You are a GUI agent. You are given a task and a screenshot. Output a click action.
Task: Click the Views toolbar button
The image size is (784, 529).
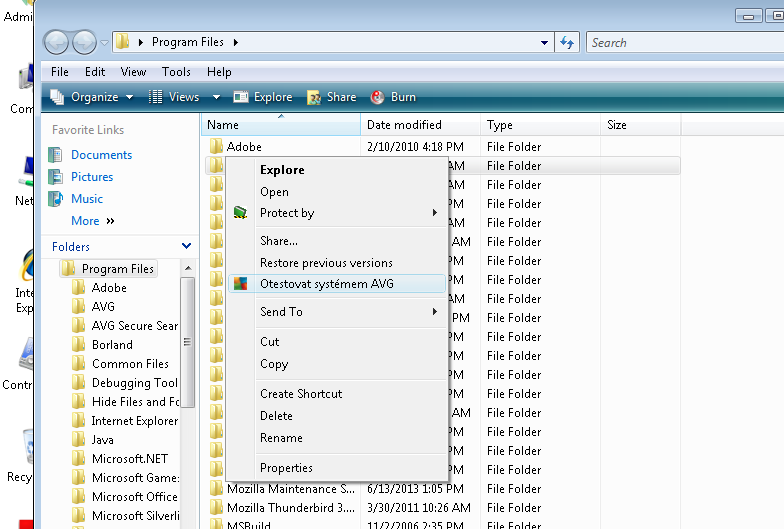click(174, 97)
